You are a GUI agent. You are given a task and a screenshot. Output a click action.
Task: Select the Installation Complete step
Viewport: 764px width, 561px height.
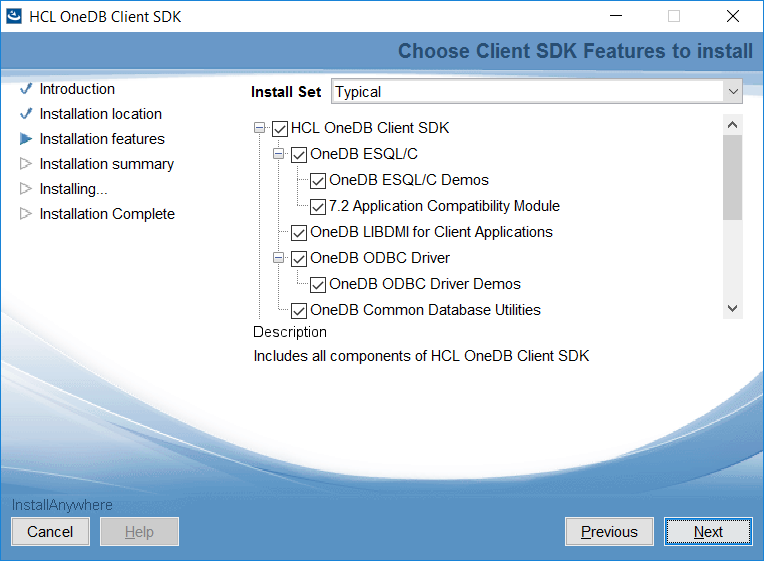pos(107,214)
